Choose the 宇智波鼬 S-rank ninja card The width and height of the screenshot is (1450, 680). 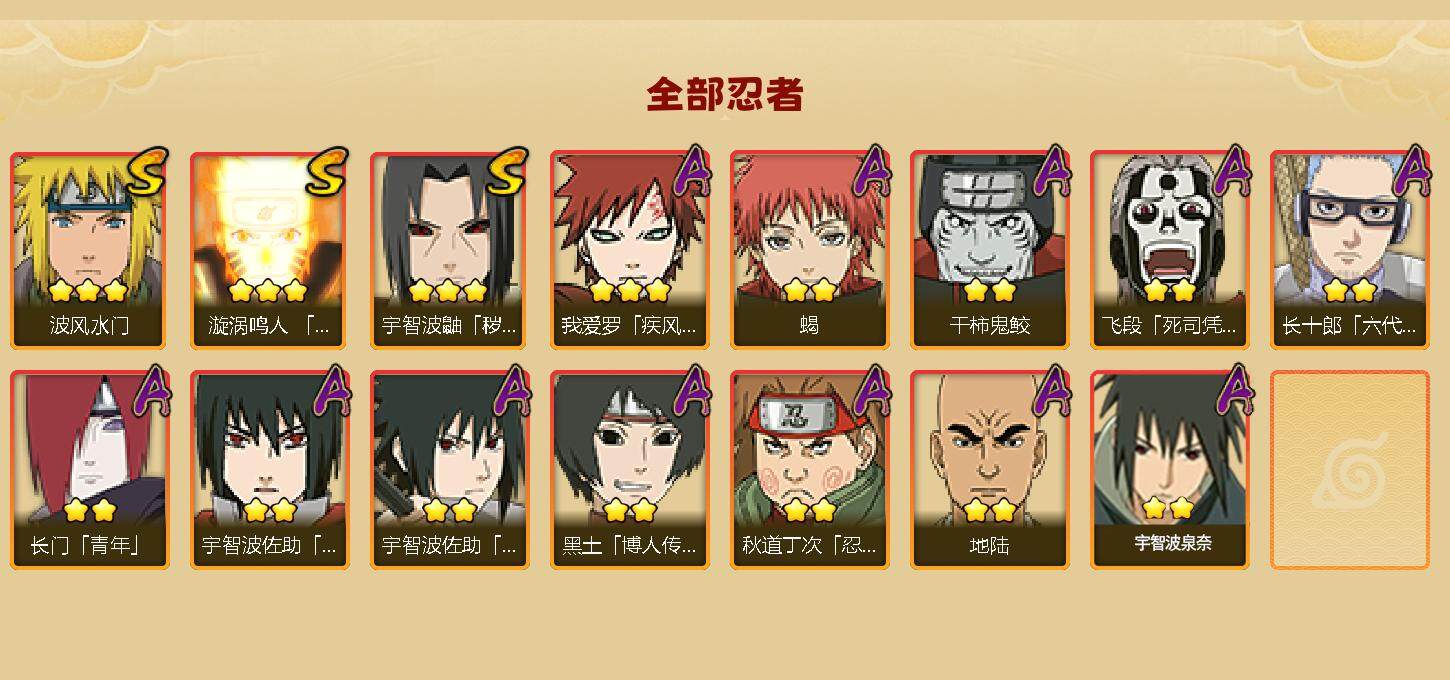click(450, 250)
